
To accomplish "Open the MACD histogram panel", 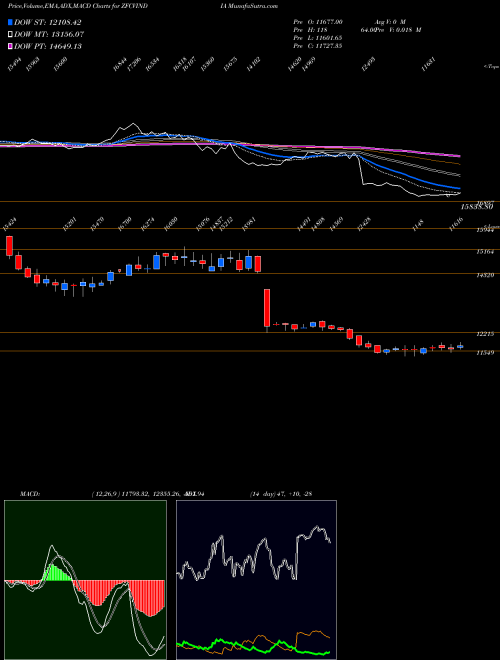I will pos(85,580).
